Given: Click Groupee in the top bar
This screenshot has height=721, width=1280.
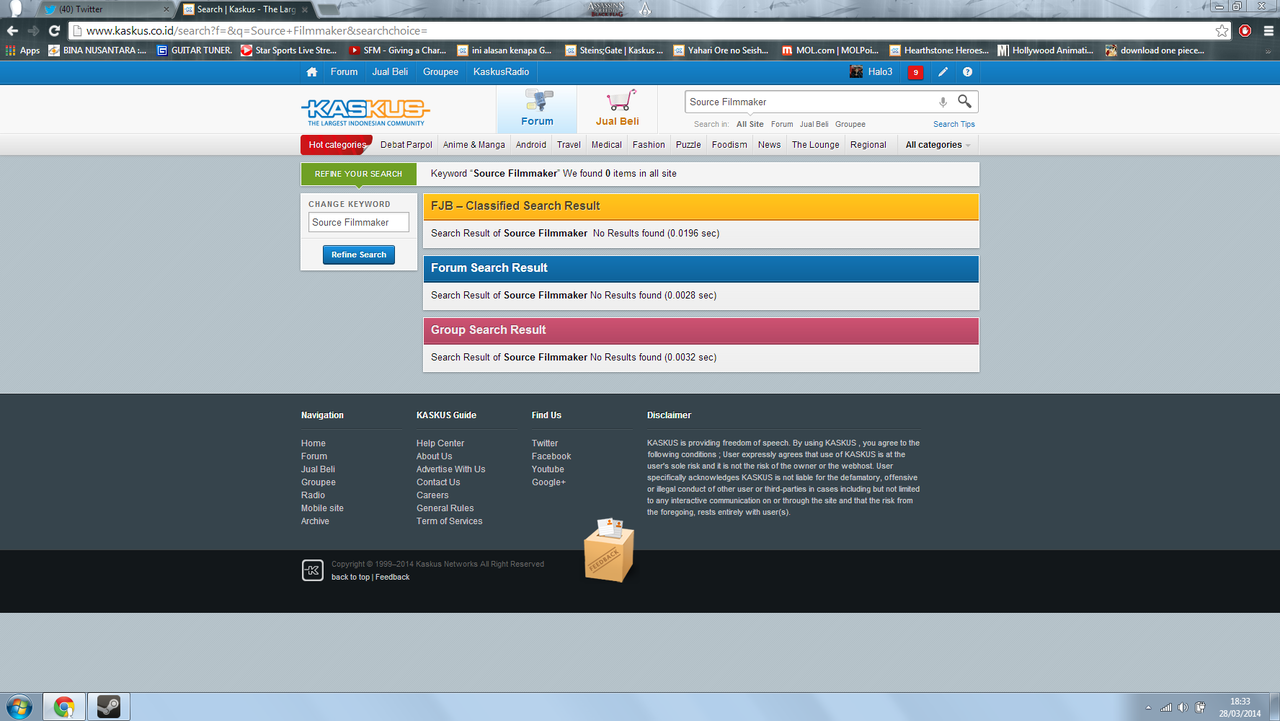Looking at the screenshot, I should [440, 72].
